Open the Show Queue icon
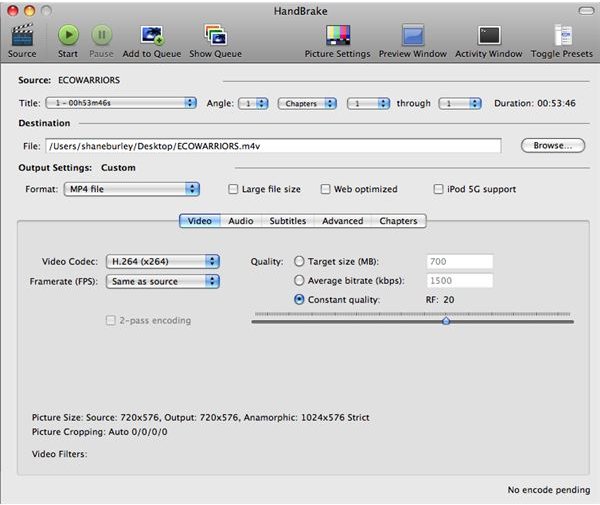The height and width of the screenshot is (505, 600). pyautogui.click(x=215, y=35)
